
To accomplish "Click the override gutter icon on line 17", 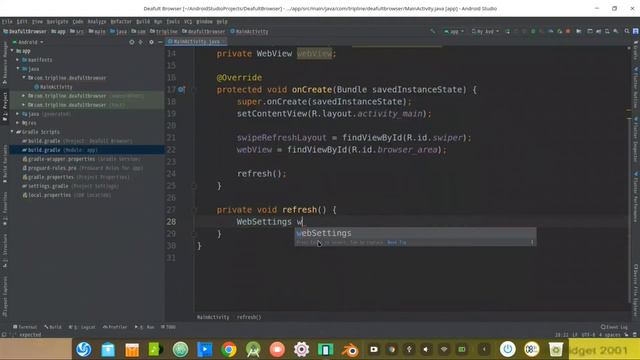I will coord(181,89).
